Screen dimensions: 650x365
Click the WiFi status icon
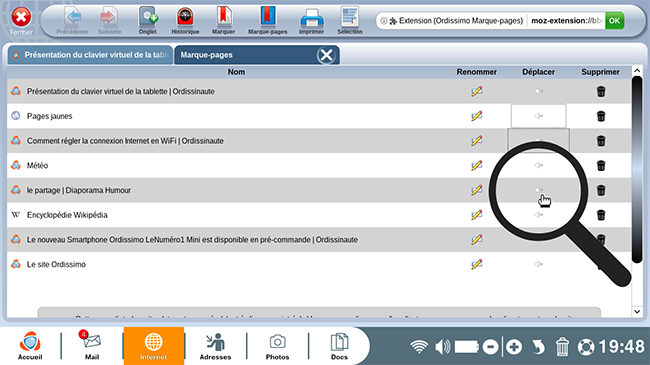(419, 347)
